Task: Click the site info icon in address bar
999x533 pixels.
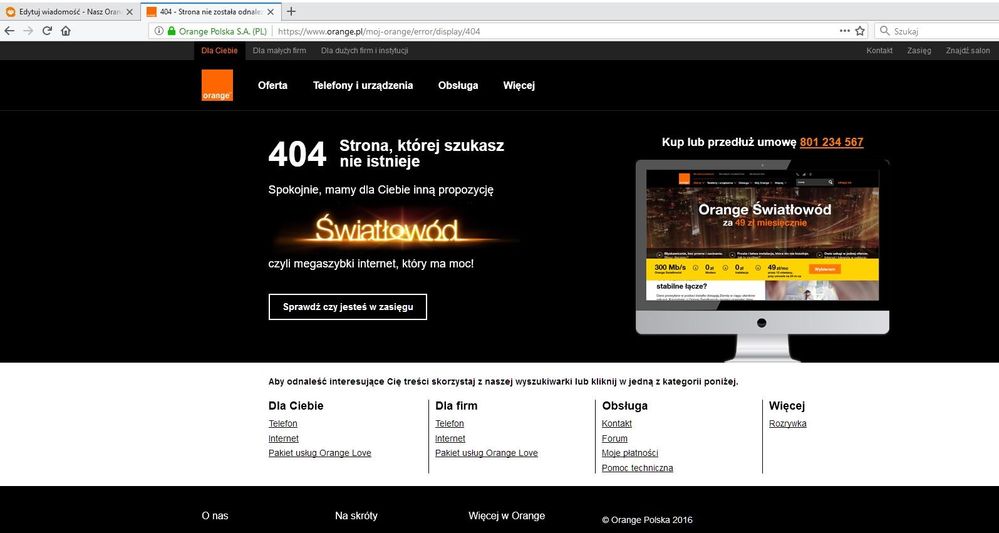Action: (159, 31)
